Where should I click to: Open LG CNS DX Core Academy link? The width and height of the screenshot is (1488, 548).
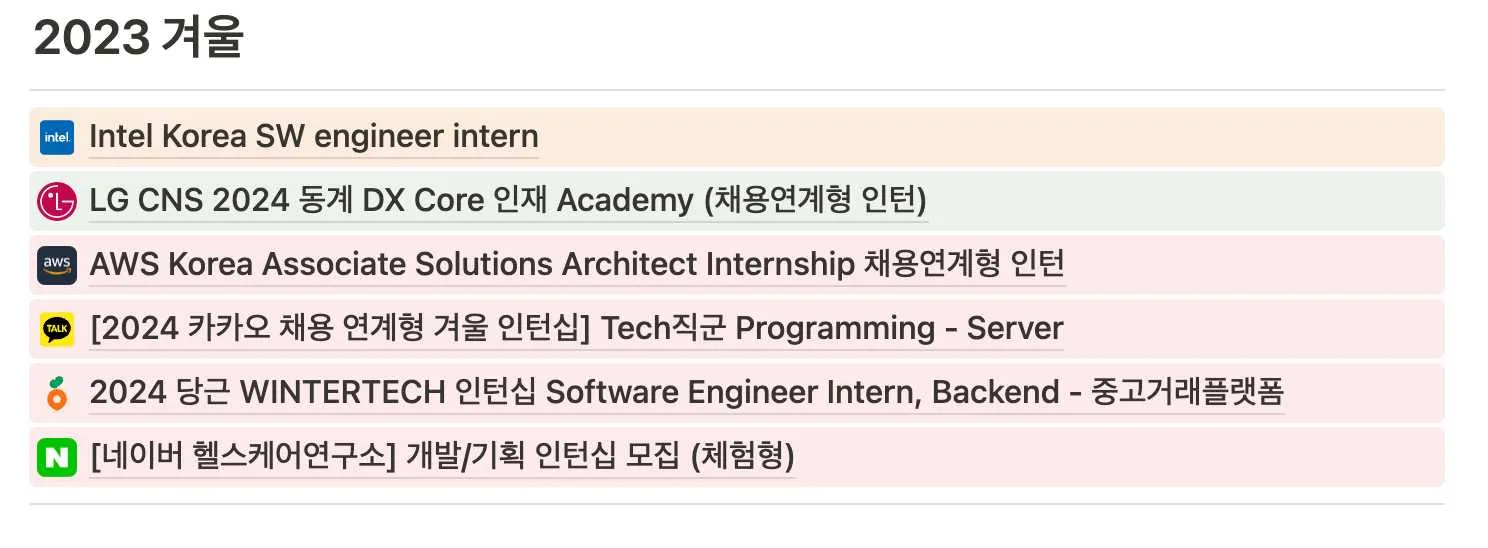(508, 201)
